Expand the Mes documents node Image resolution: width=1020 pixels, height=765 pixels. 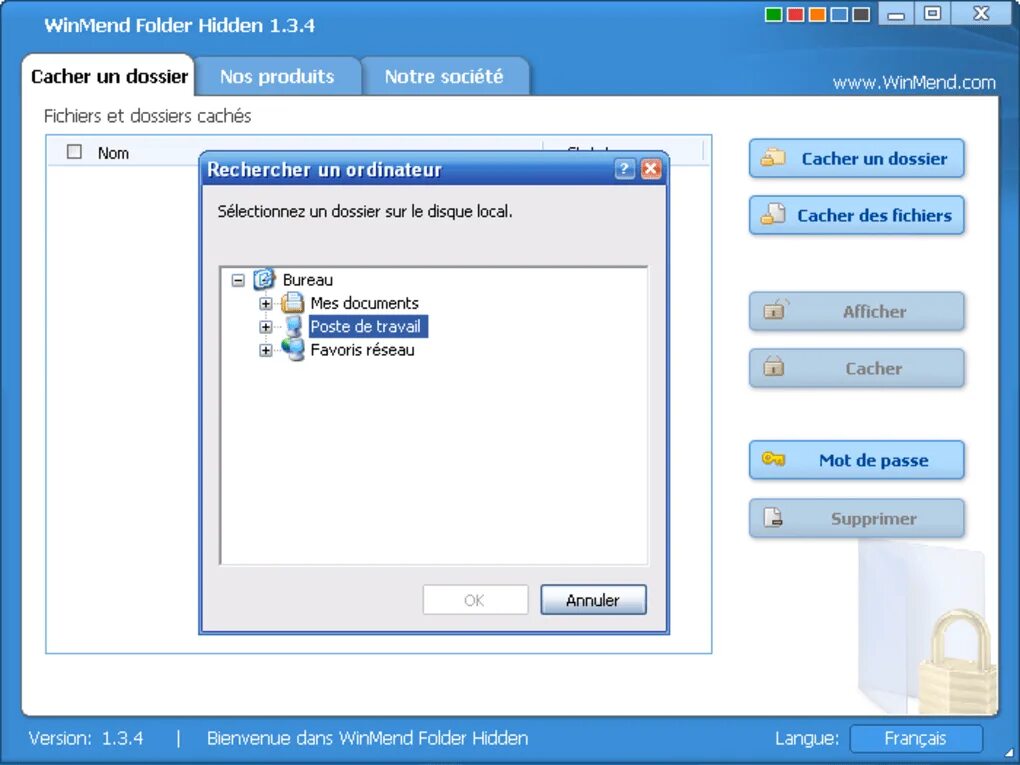pos(265,304)
